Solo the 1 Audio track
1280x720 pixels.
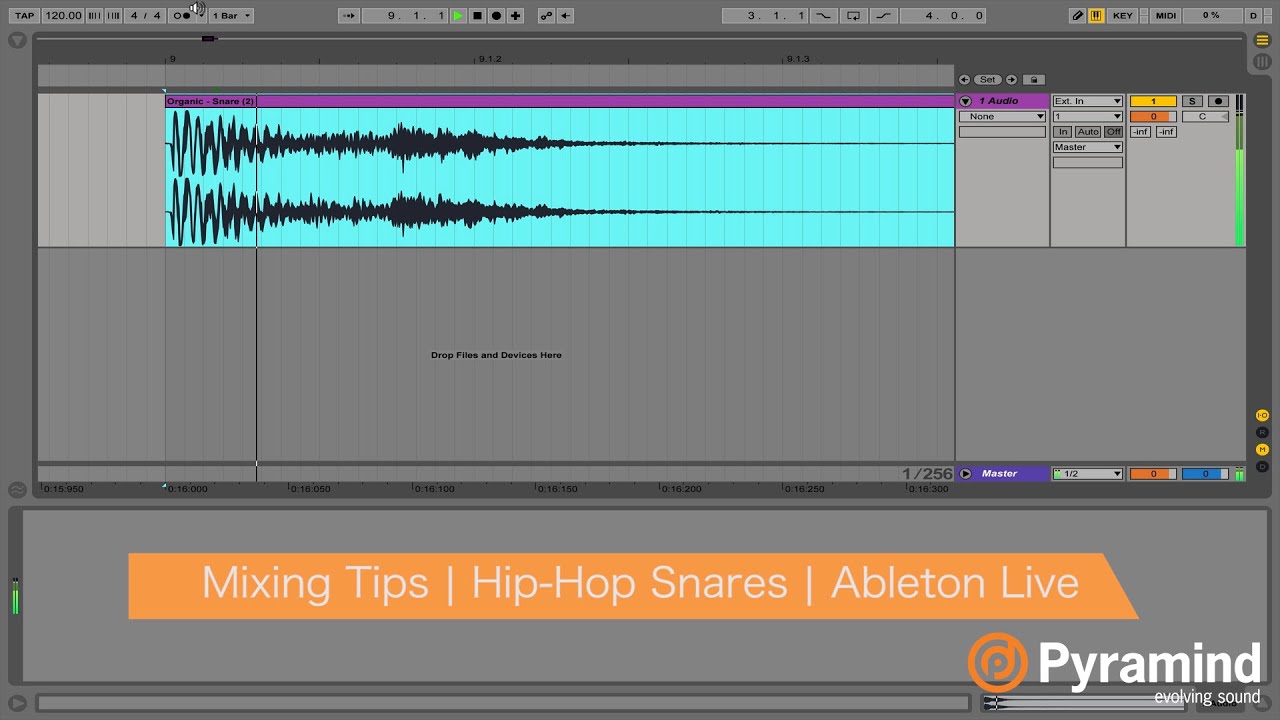[1192, 101]
